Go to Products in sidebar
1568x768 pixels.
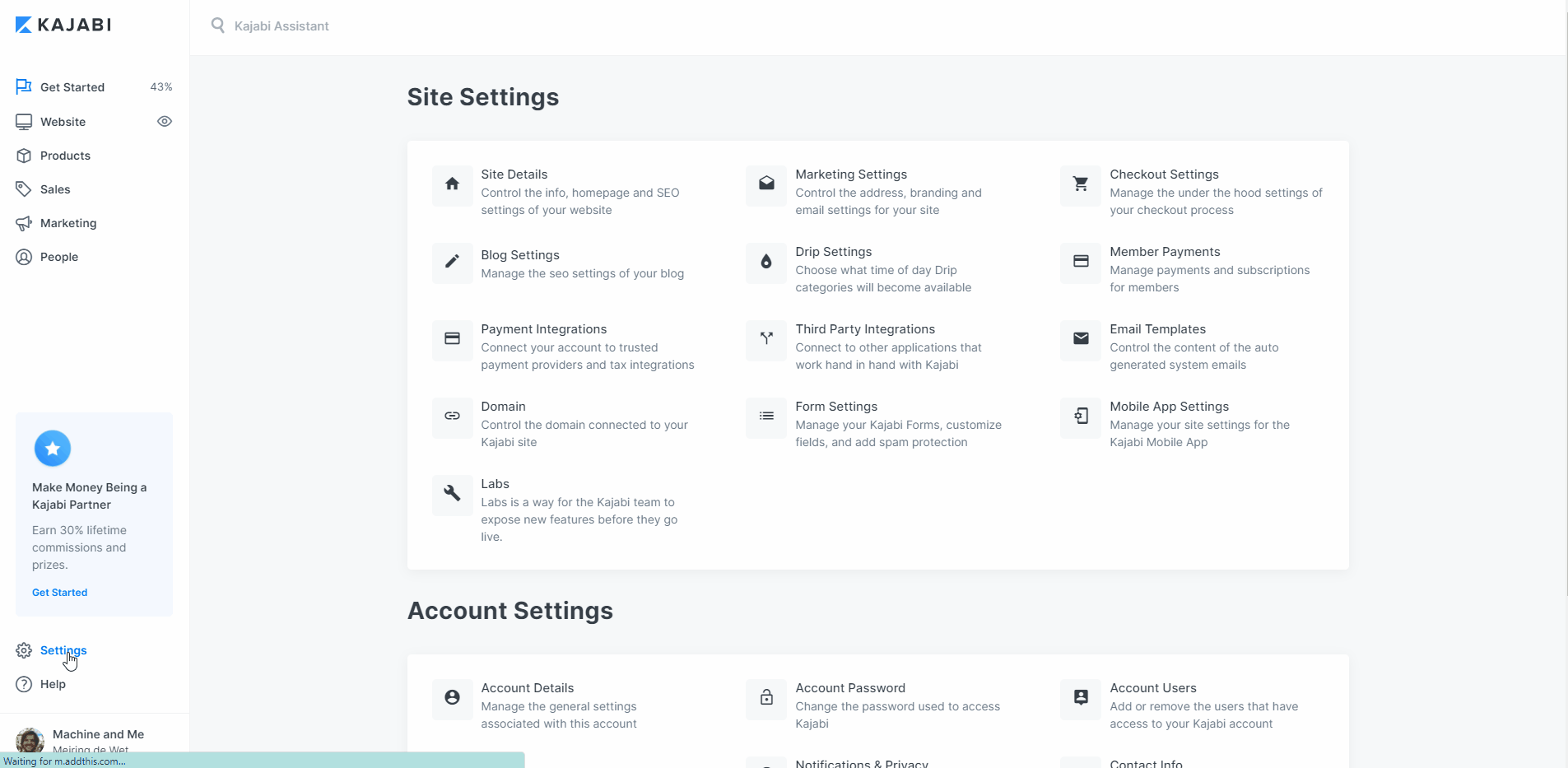[x=65, y=156]
